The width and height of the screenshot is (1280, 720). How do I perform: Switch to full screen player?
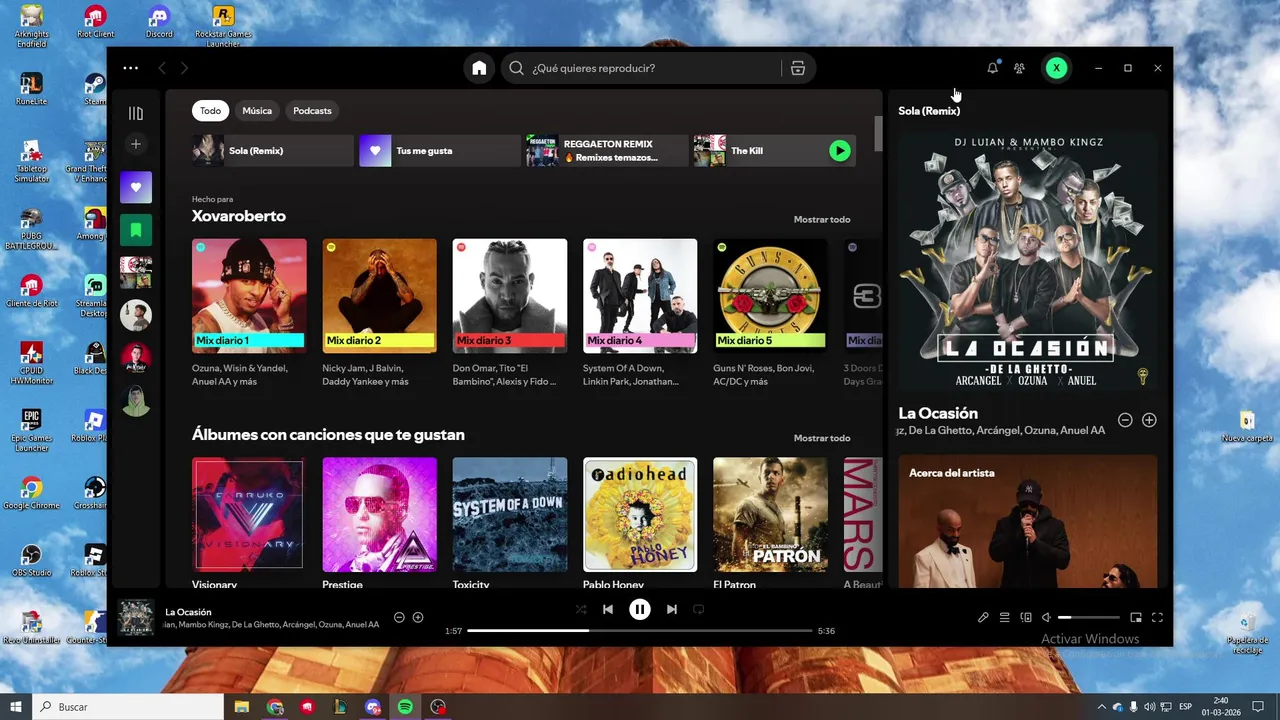point(1157,618)
